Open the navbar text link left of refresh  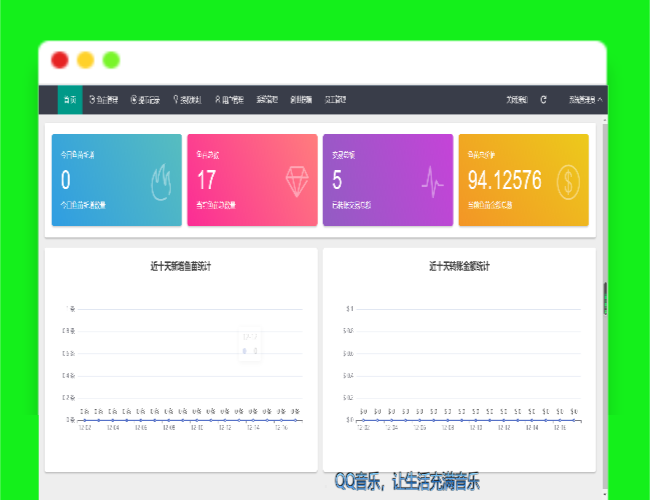pos(516,100)
